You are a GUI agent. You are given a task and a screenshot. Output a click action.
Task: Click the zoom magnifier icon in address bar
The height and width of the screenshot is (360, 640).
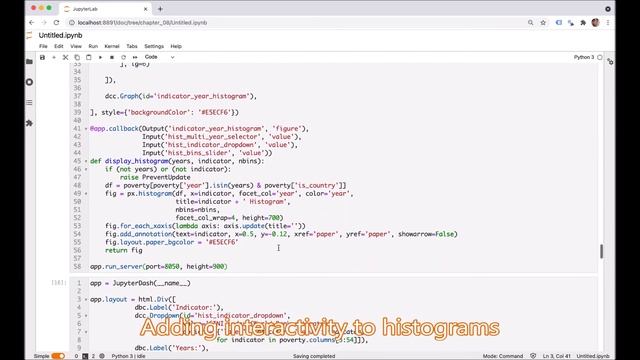(x=530, y=23)
